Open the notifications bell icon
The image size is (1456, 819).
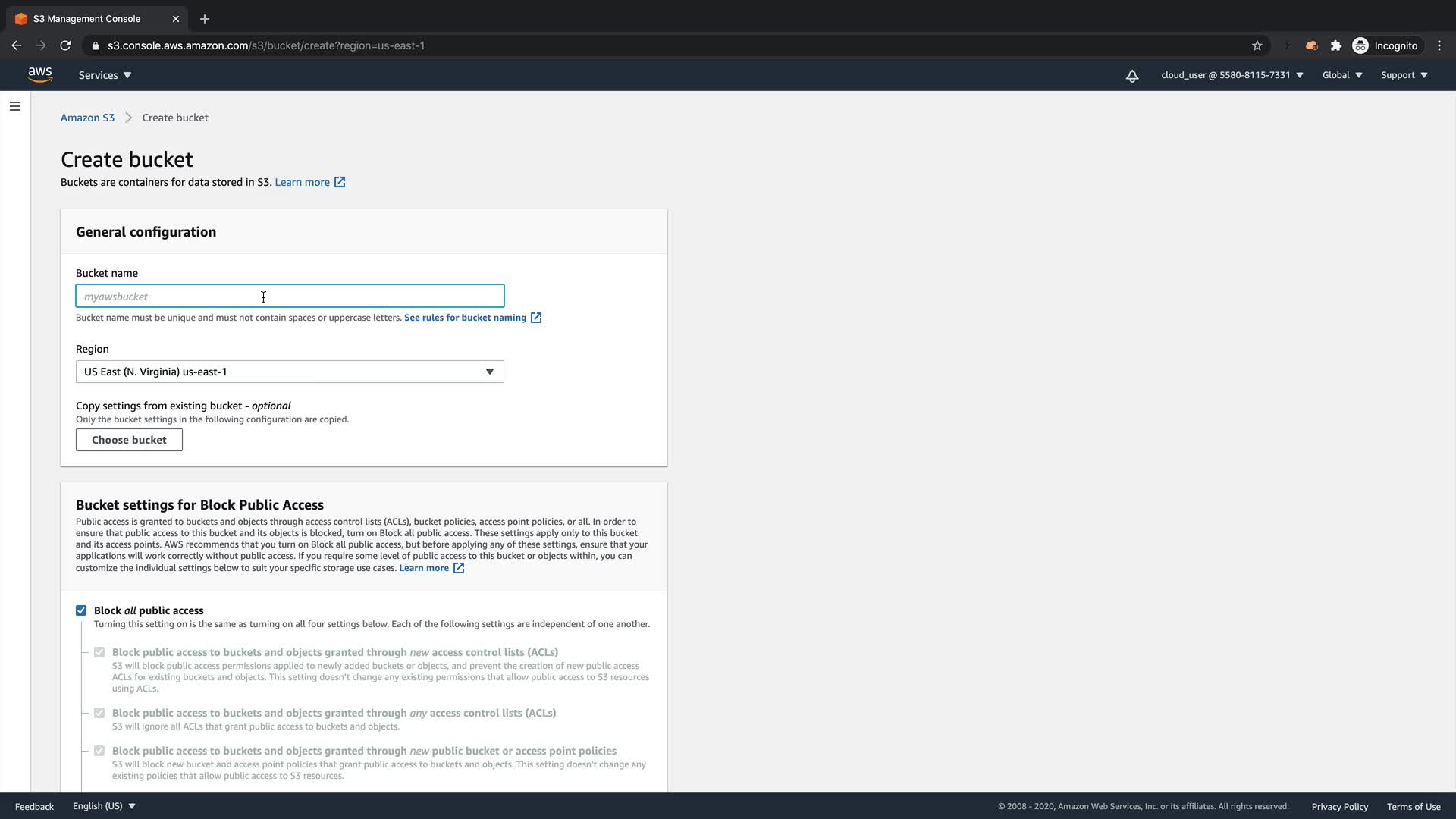(1132, 75)
